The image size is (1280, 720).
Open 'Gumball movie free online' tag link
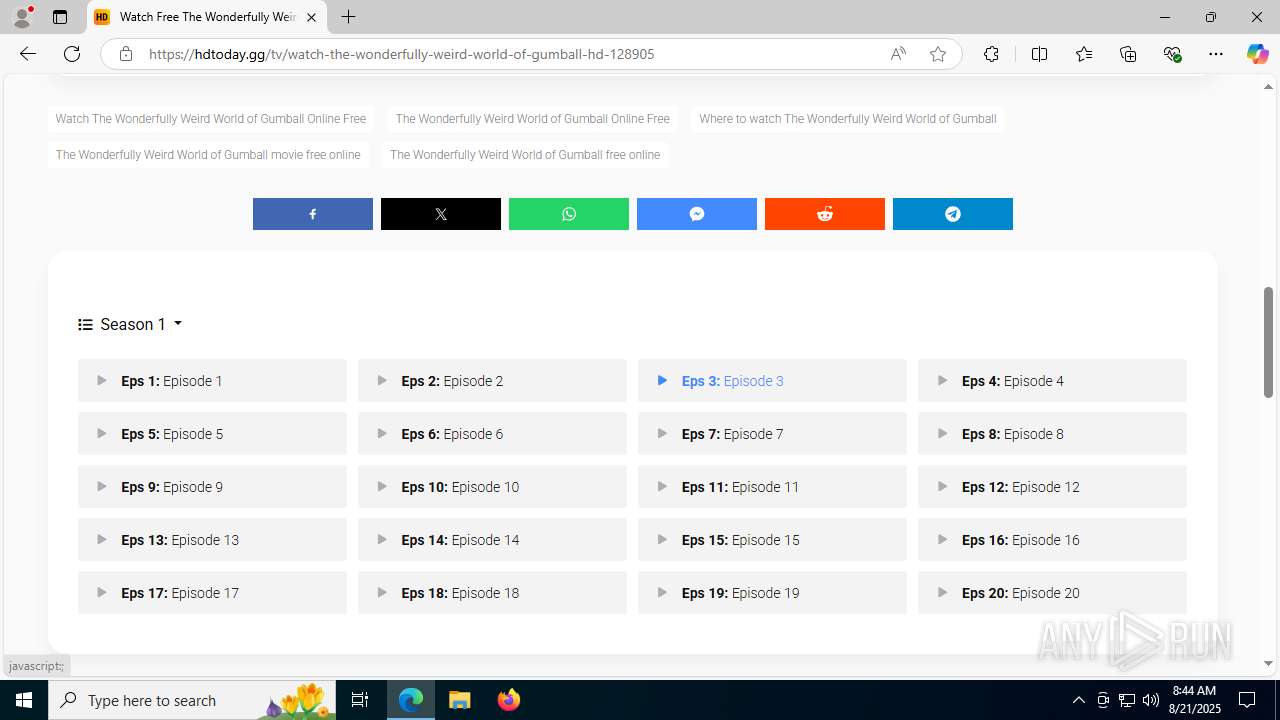(208, 155)
